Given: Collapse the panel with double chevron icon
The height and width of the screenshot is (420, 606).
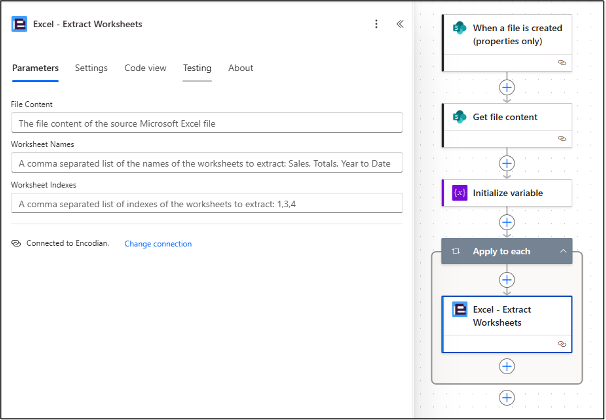Looking at the screenshot, I should (400, 24).
